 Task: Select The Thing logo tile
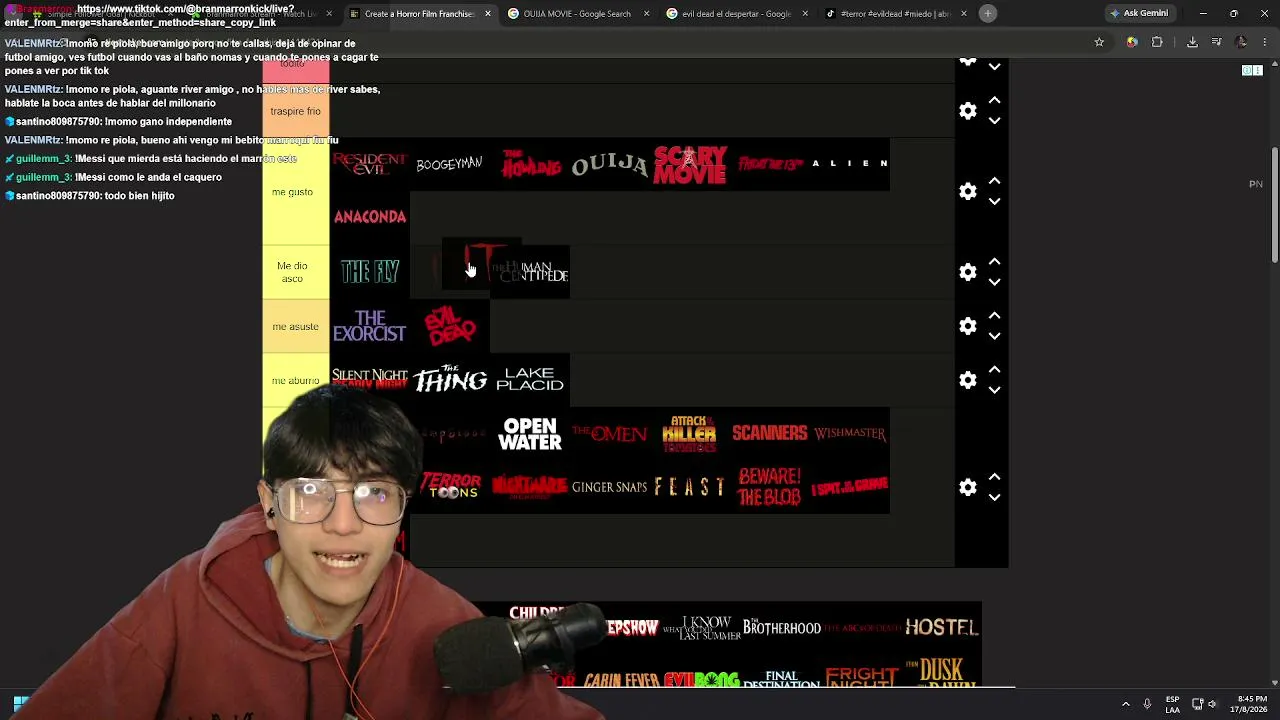point(450,380)
